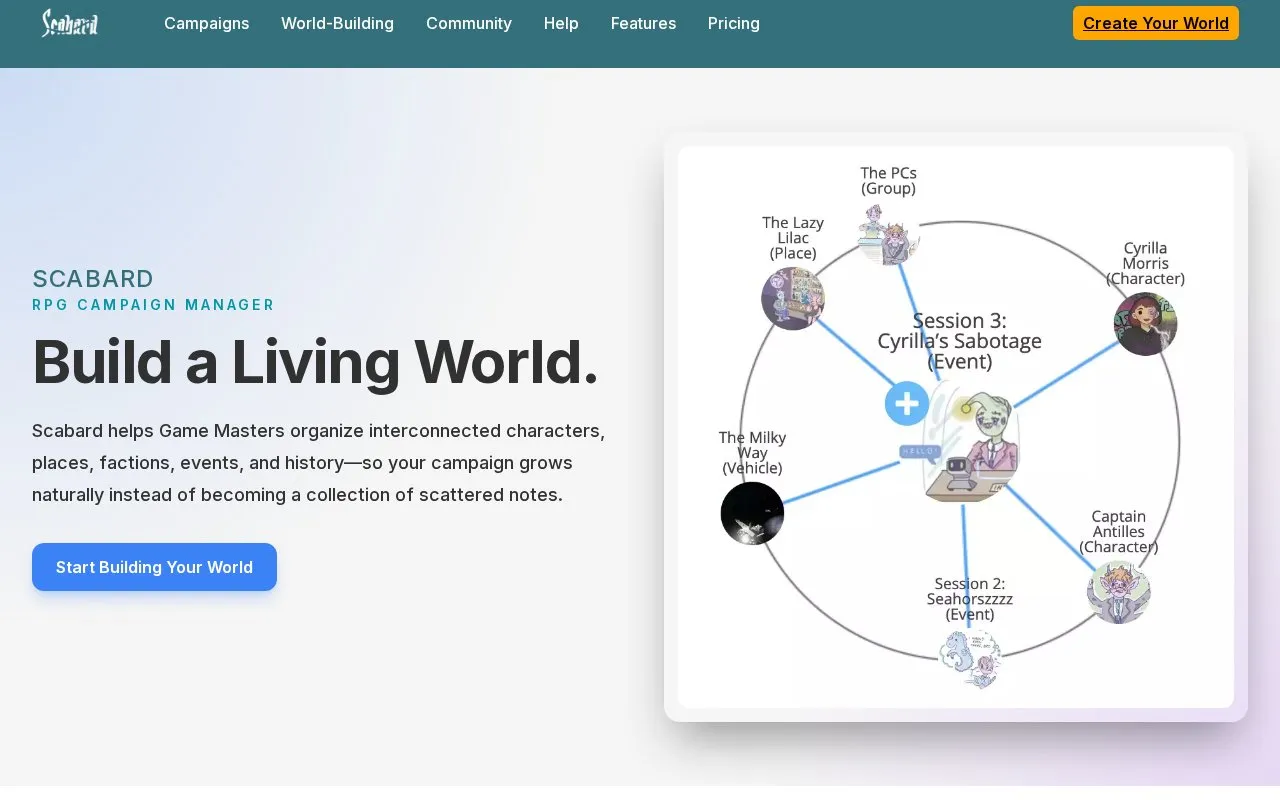Screen dimensions: 1280x800
Task: Click the 'Captain Antilles (Character)' label
Action: coord(1119,532)
